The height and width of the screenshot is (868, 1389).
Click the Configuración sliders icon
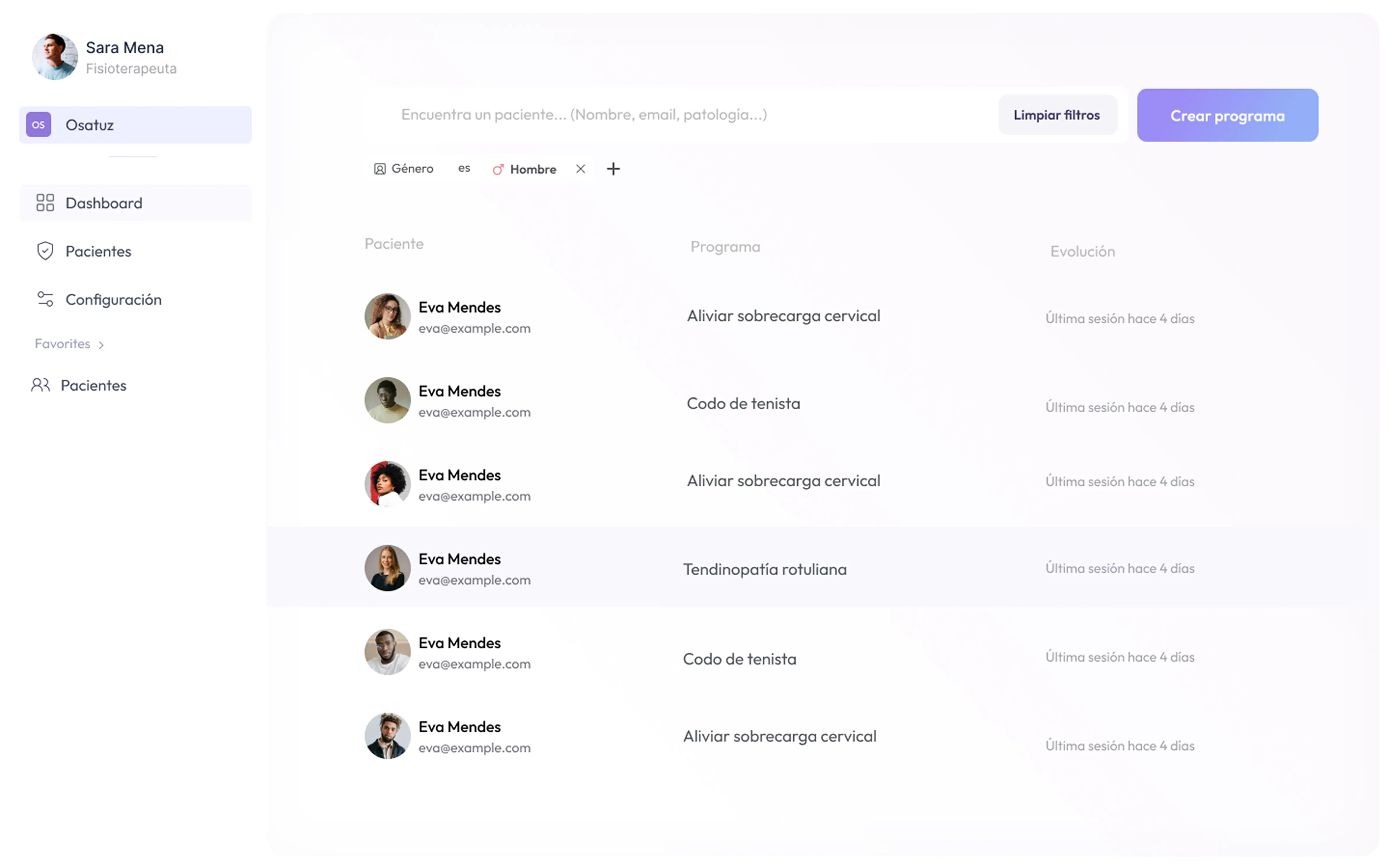point(45,299)
